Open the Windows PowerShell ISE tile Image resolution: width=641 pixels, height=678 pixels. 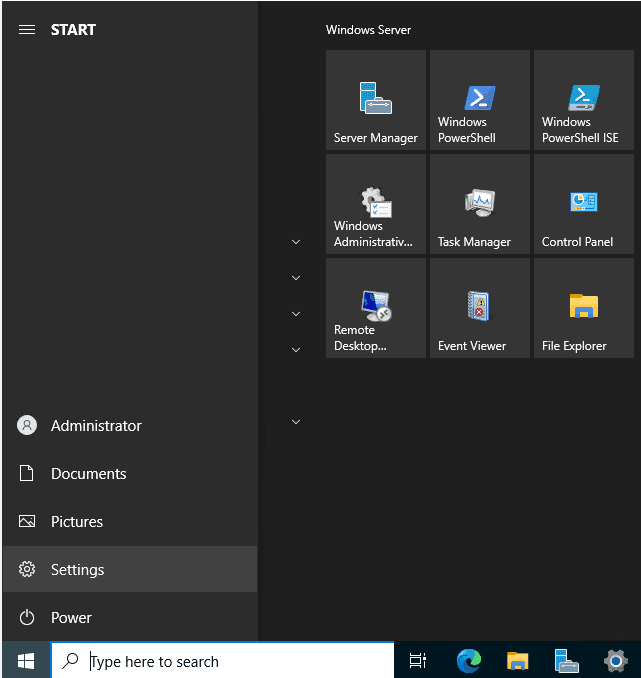(x=584, y=100)
